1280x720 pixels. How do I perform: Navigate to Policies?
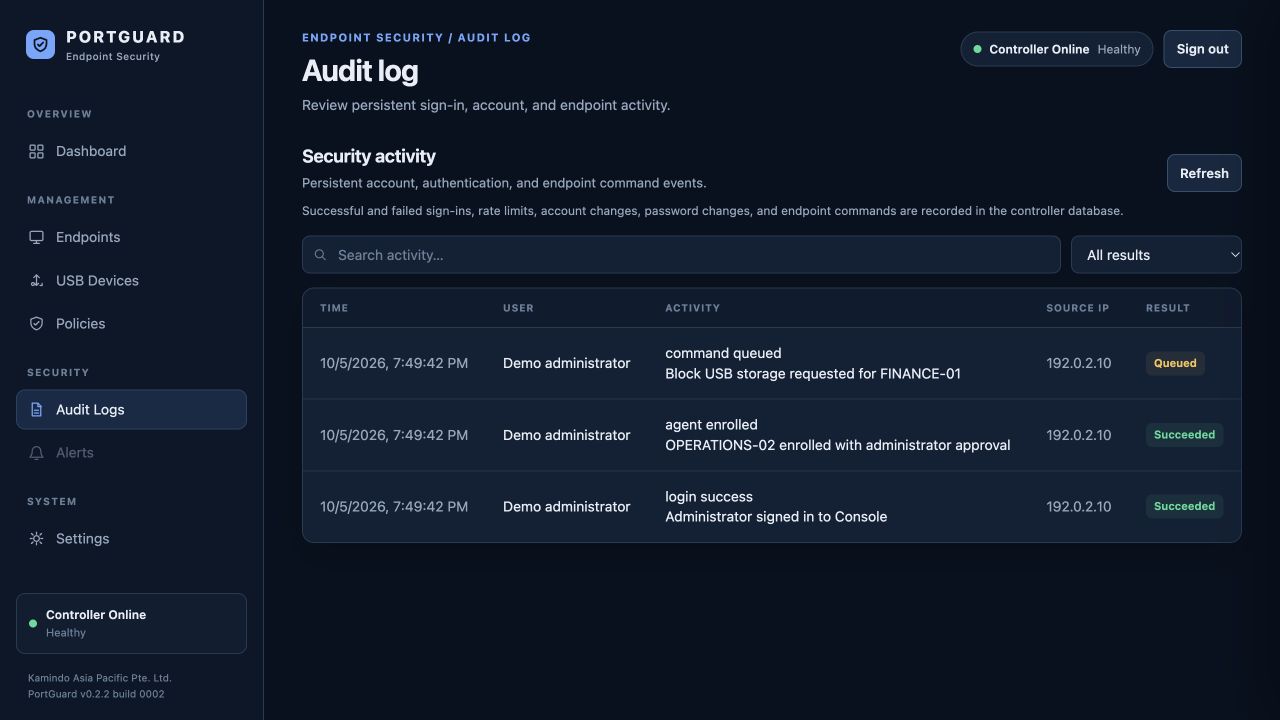(131, 323)
